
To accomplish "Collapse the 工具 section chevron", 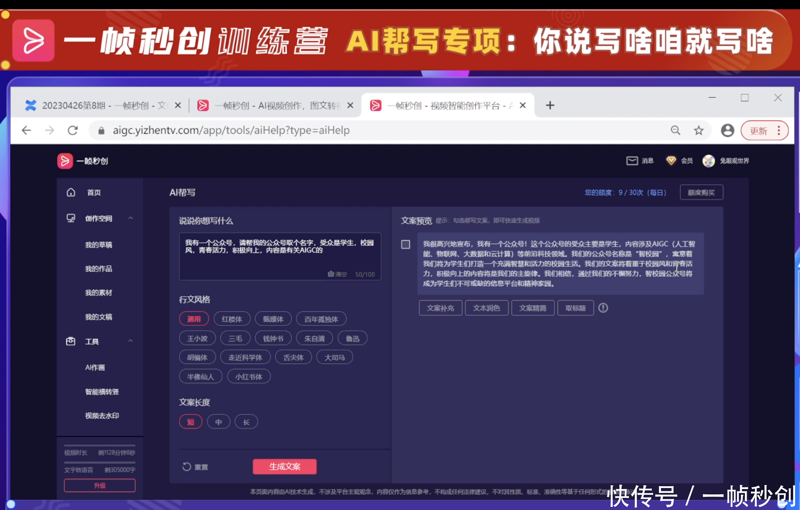I will (131, 341).
